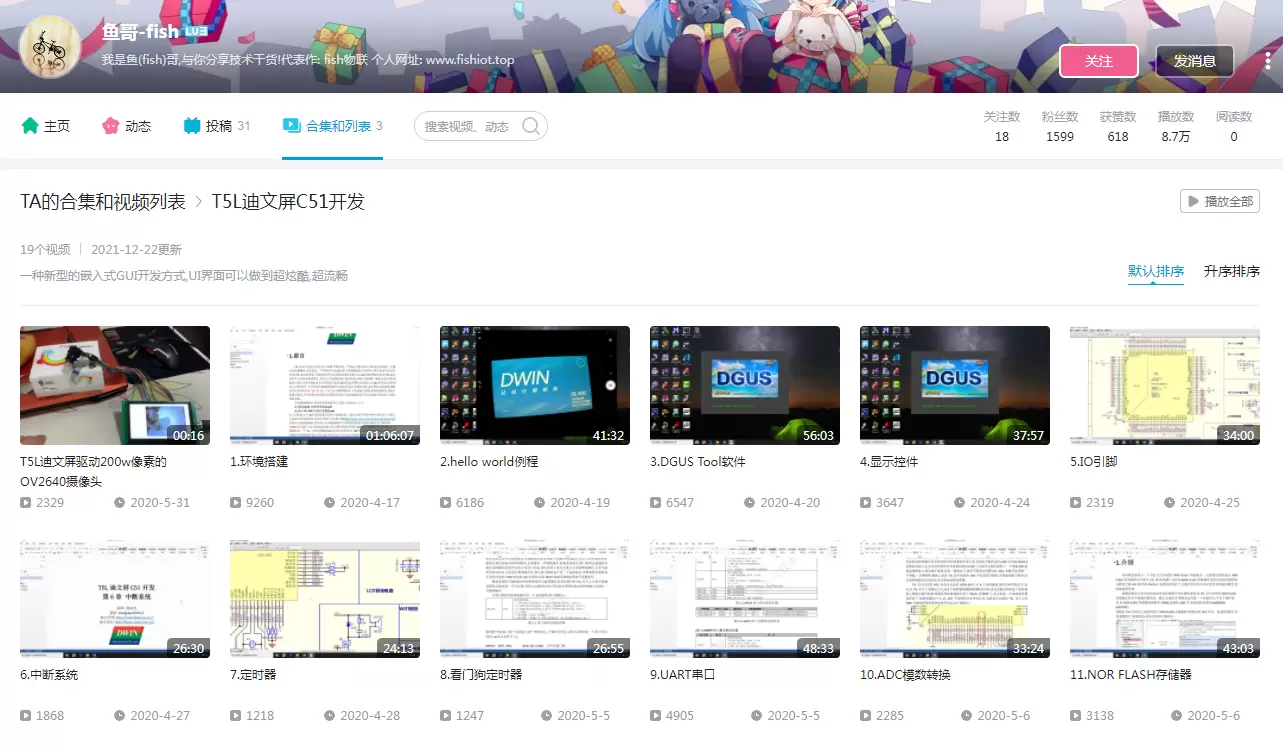Click title T5L迪文屏驱动200w像素的OV2640摄像头
Viewport: 1283px width, 748px height.
click(93, 471)
